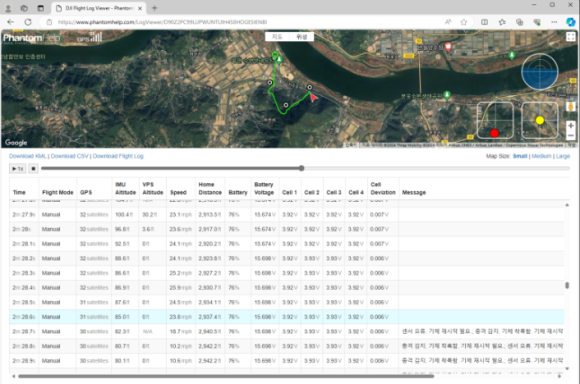Click Download CSV link
The image size is (580, 384).
(70, 156)
